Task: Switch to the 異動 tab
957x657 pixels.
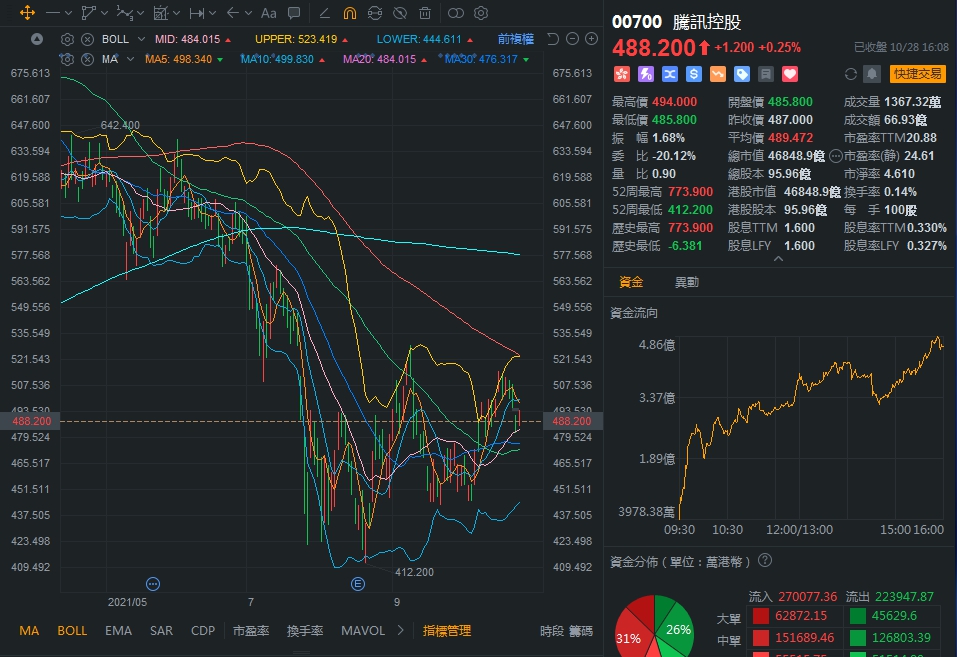Action: click(x=687, y=282)
